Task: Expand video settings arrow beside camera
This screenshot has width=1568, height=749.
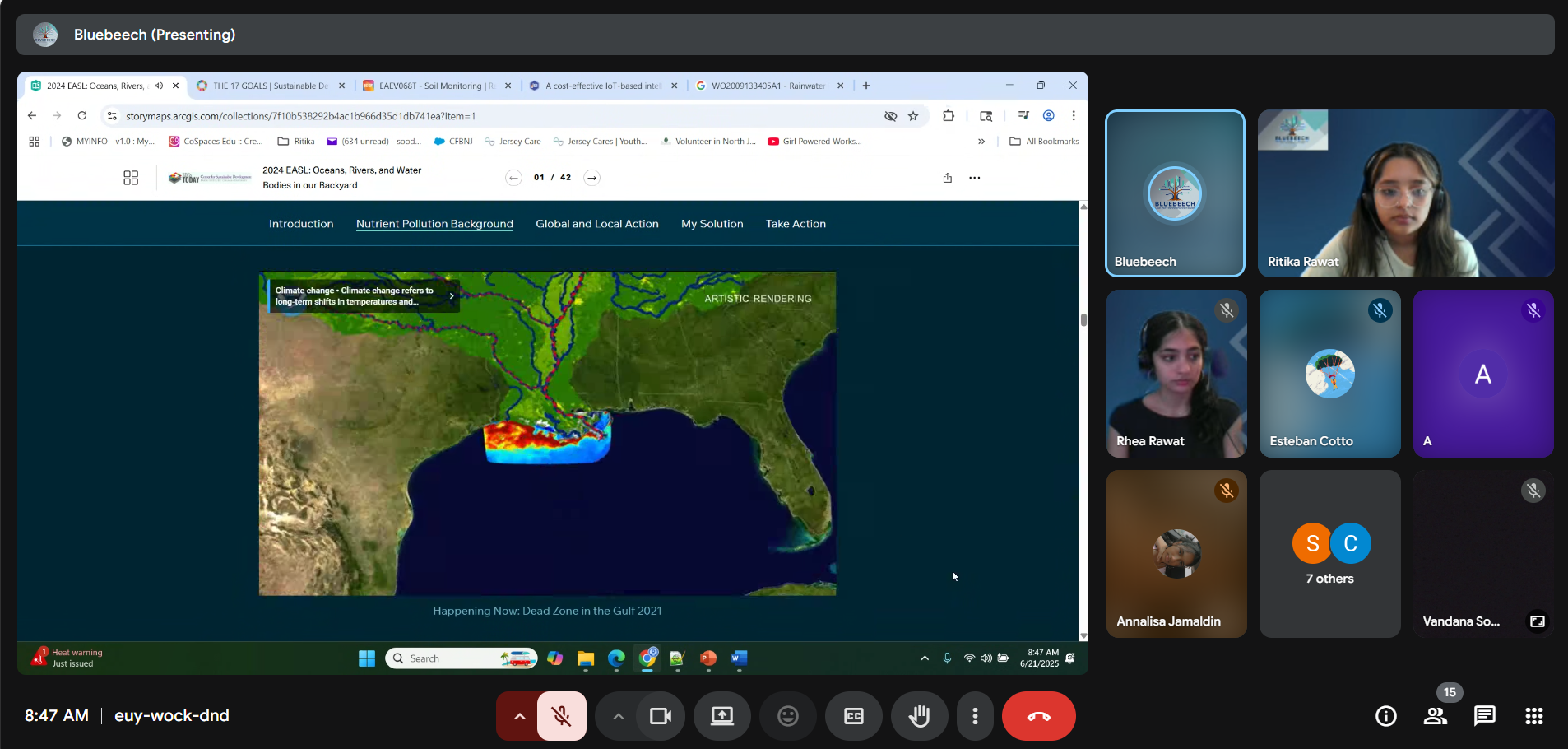Action: (618, 716)
